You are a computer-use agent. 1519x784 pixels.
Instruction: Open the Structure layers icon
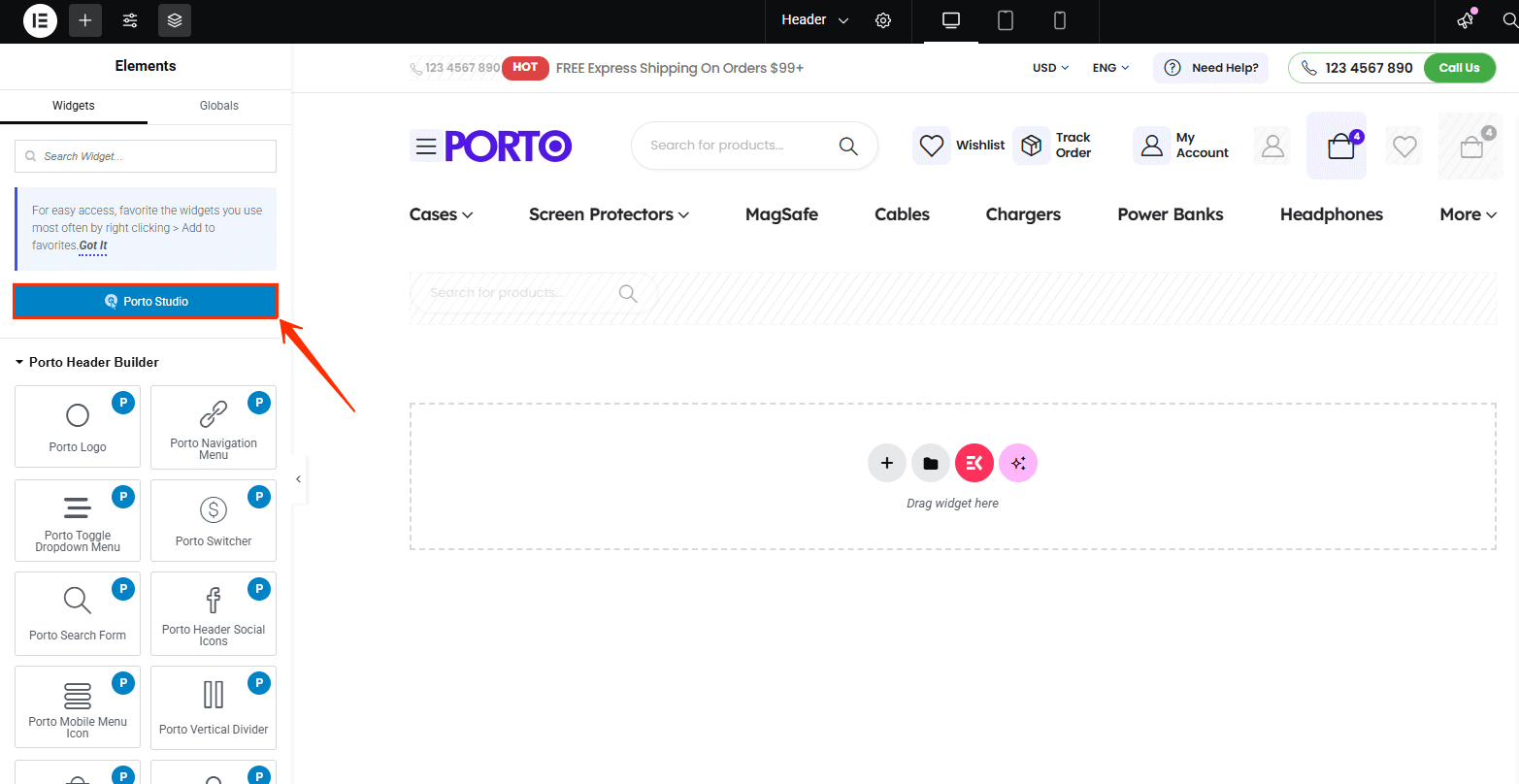175,20
